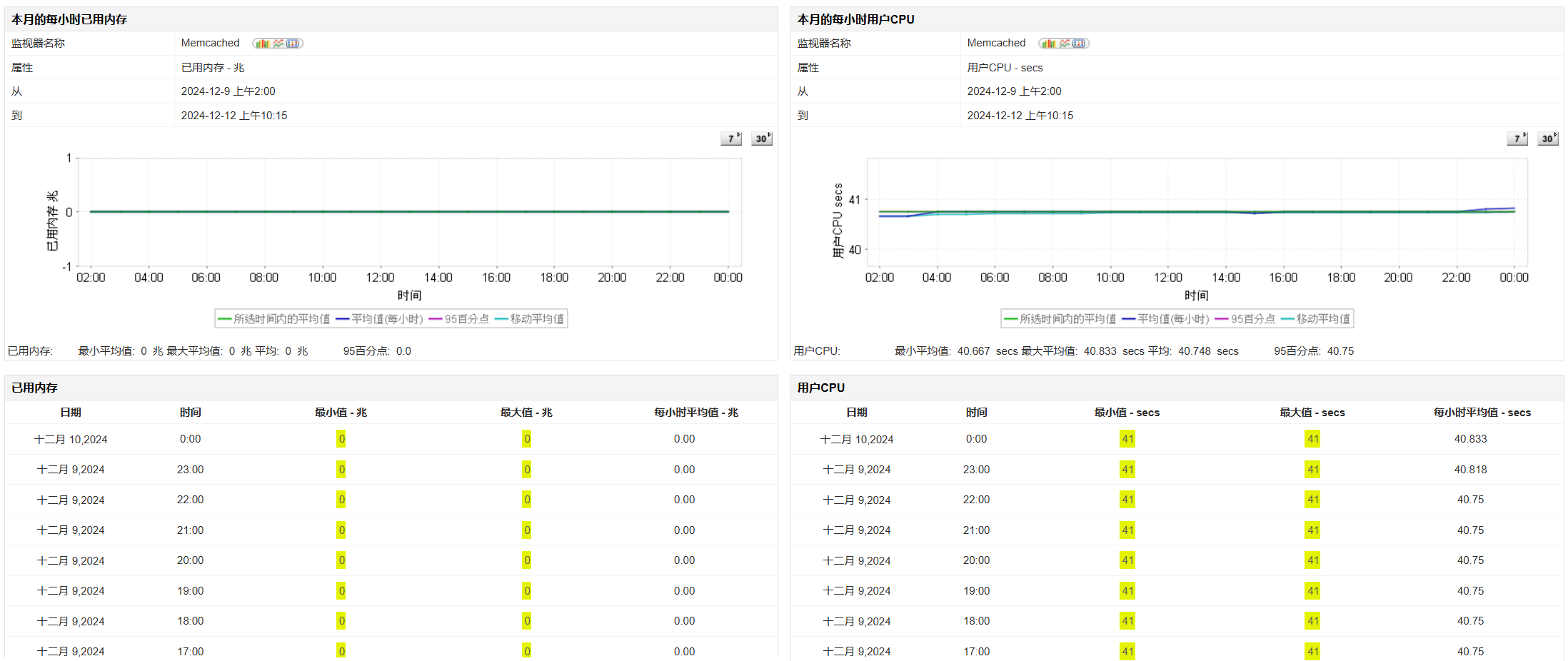Click 40.833 hourly average CPU value

1470,439
